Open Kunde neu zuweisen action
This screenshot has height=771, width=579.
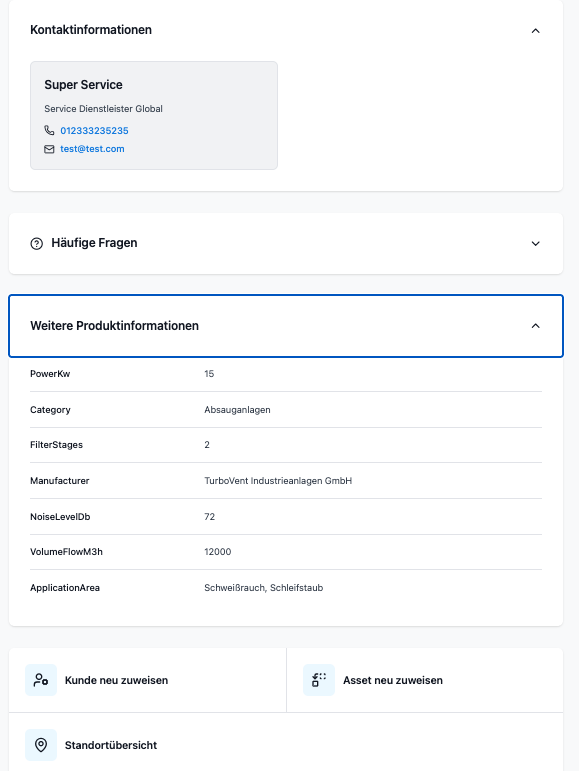147,680
